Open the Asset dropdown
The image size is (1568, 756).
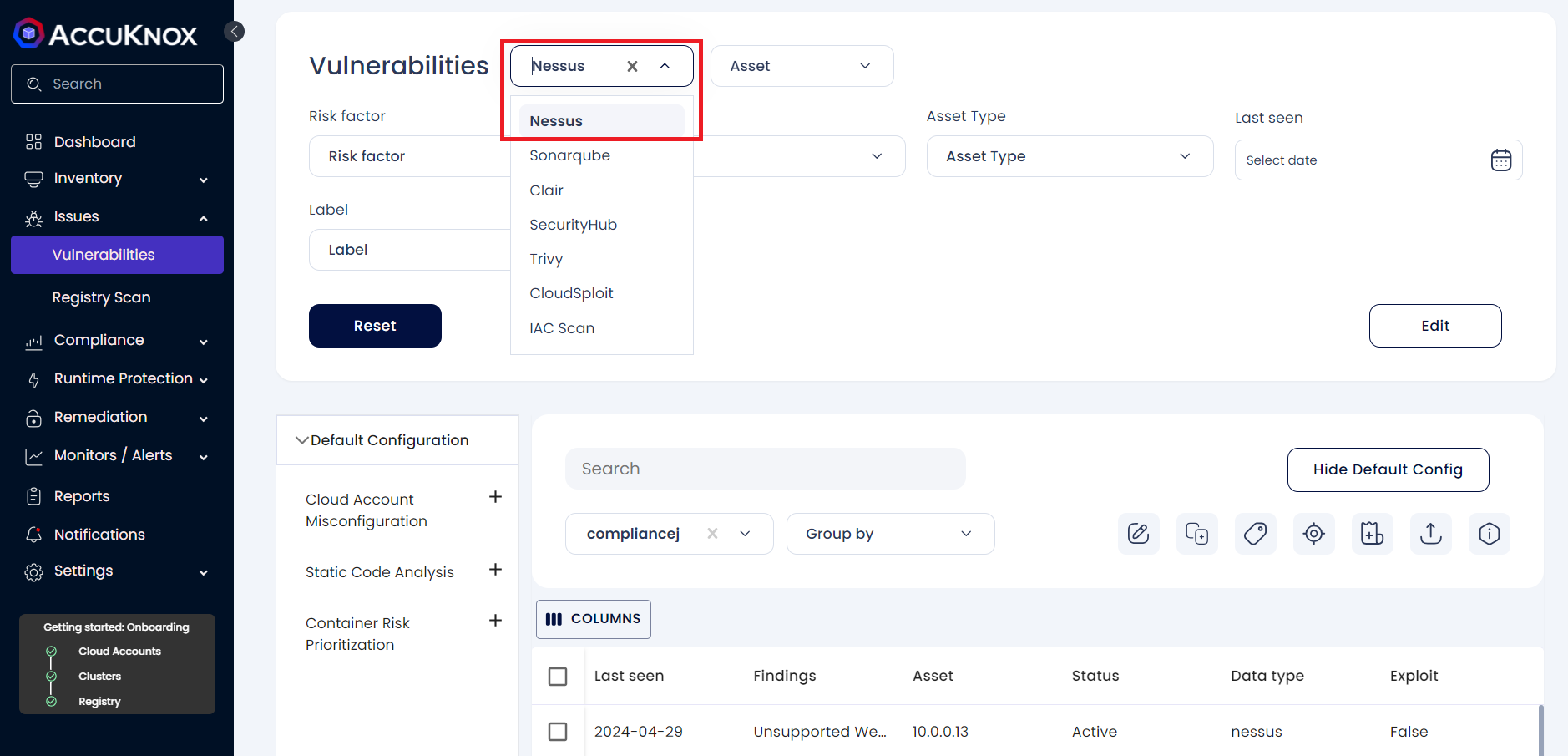802,66
